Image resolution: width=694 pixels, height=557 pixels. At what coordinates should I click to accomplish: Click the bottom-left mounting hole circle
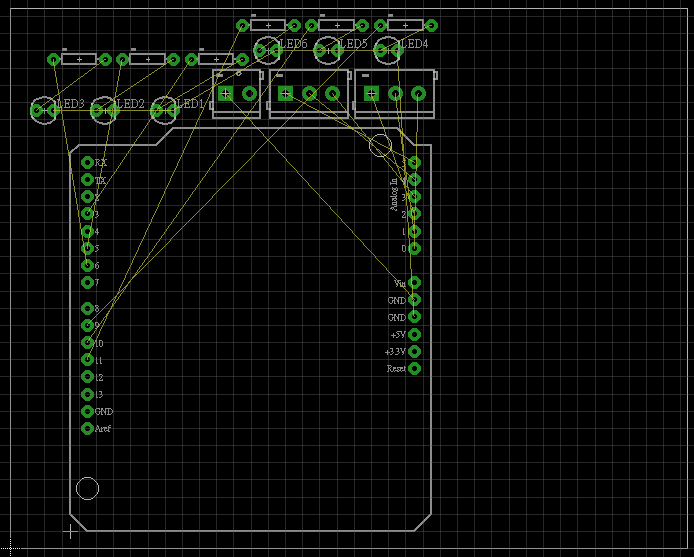click(x=88, y=488)
